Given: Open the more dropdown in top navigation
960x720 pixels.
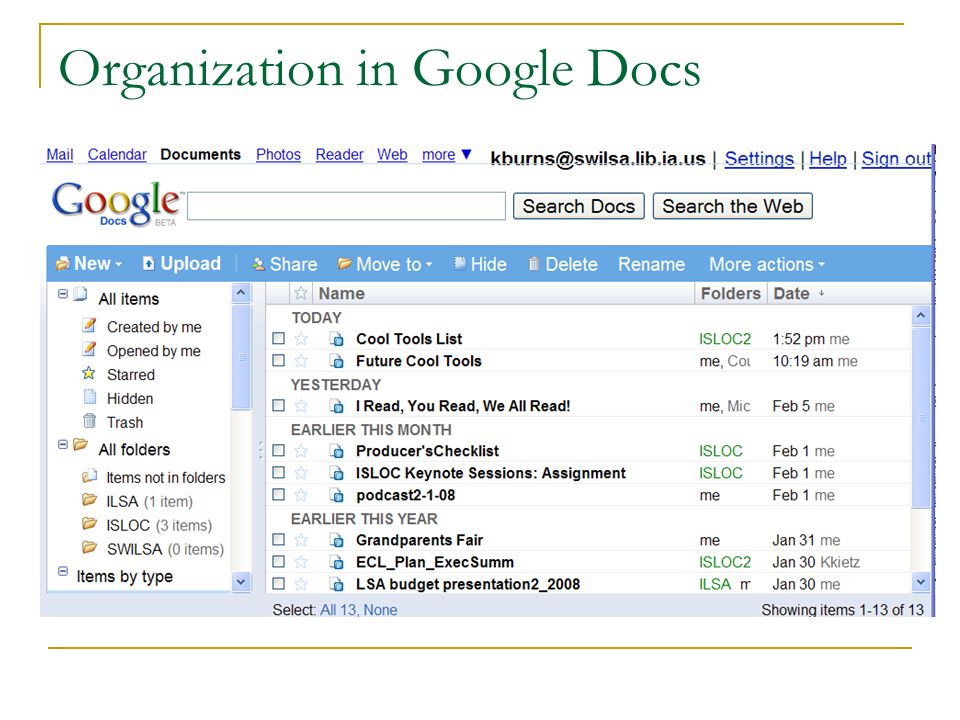Looking at the screenshot, I should [x=446, y=155].
